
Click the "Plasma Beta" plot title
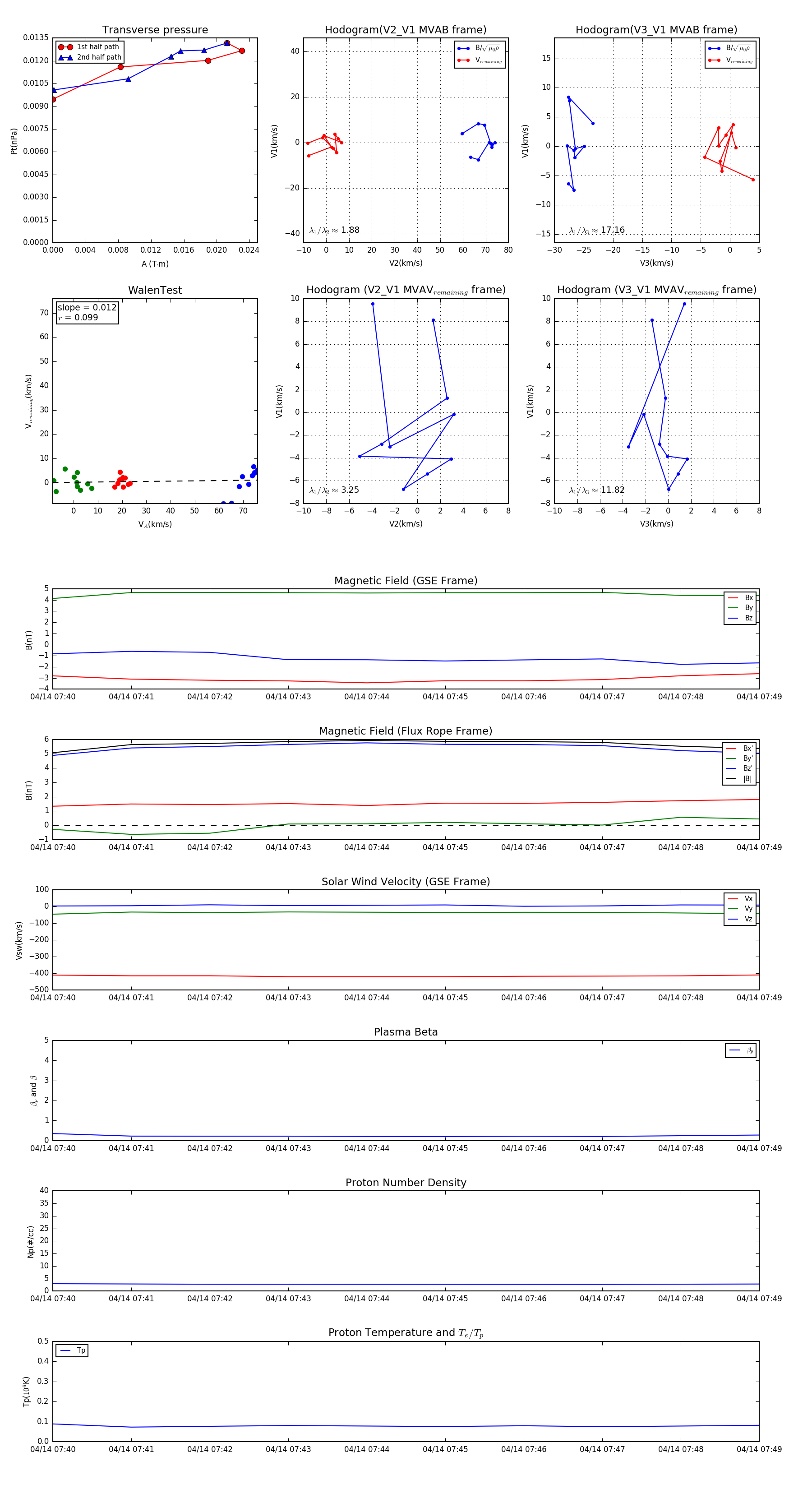tap(406, 1032)
